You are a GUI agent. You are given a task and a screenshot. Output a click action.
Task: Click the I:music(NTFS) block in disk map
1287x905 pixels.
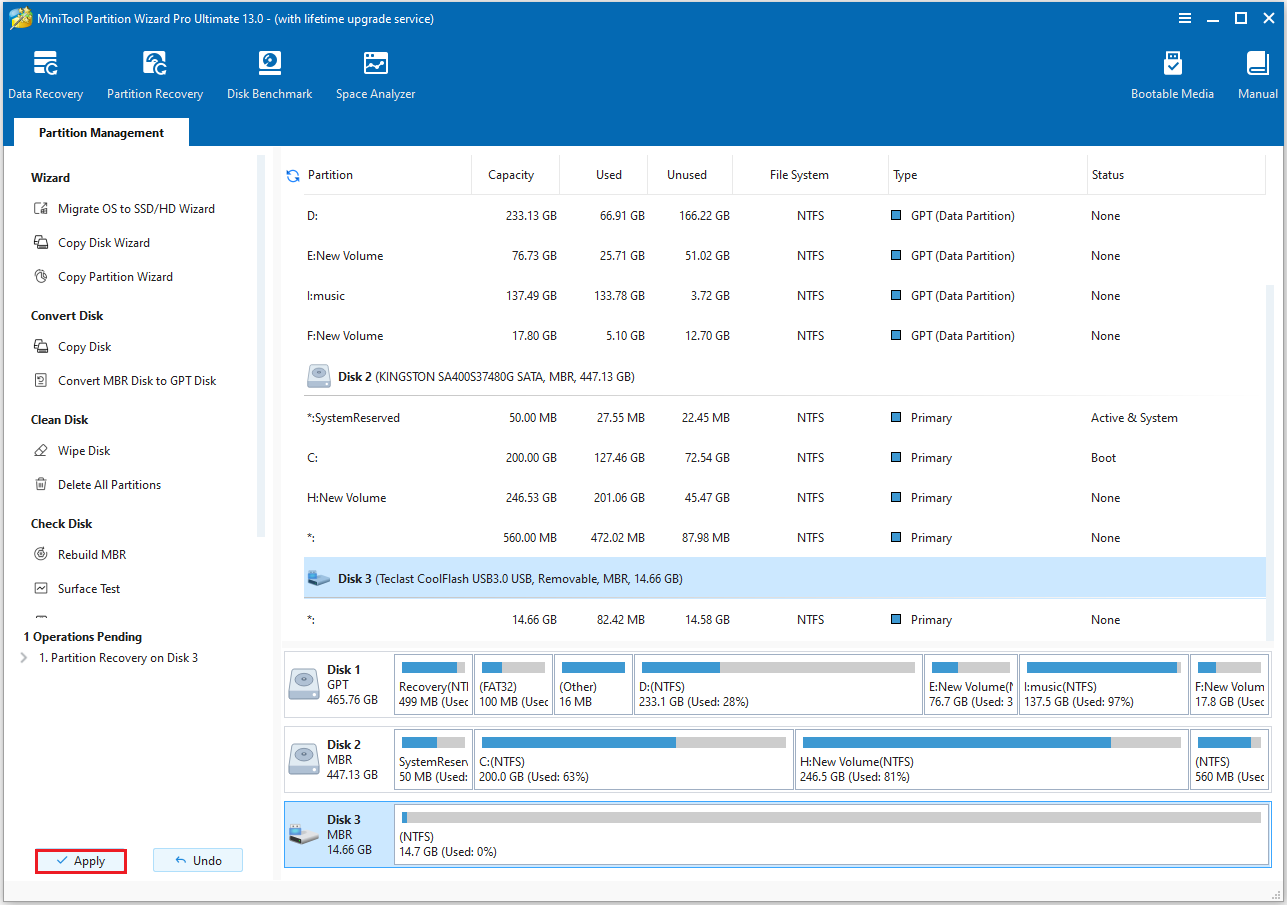[x=1104, y=685]
